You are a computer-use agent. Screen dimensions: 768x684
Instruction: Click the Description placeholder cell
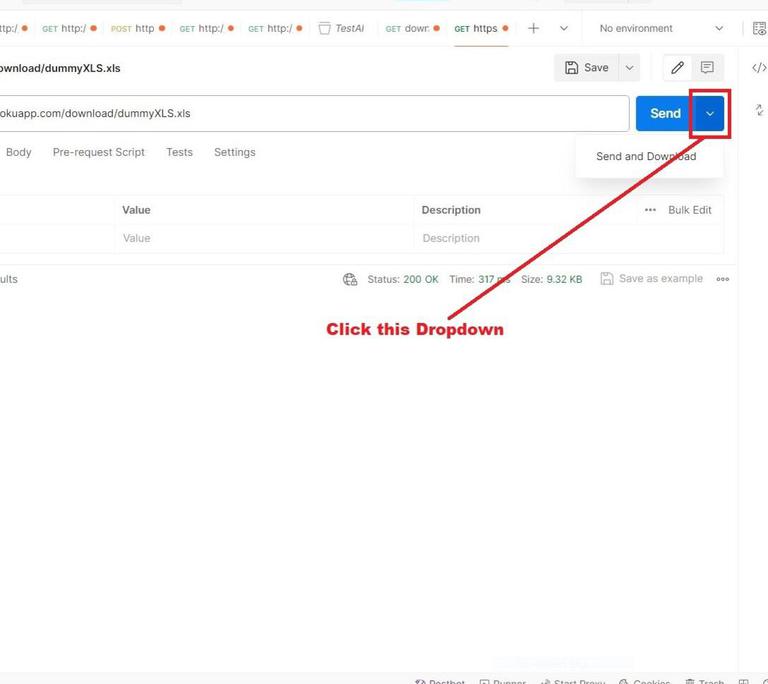point(568,239)
